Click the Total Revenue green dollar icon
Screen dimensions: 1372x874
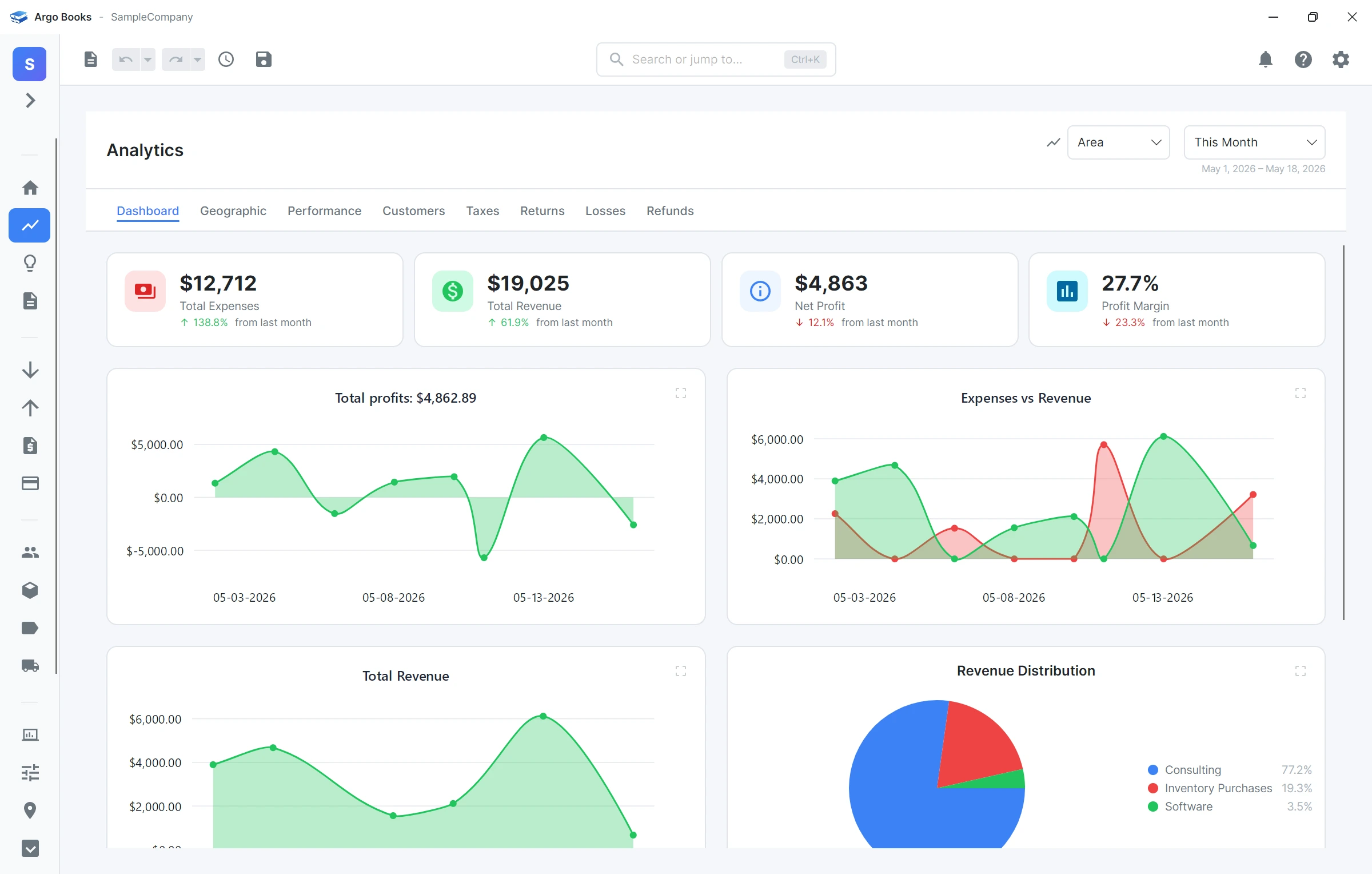click(453, 291)
